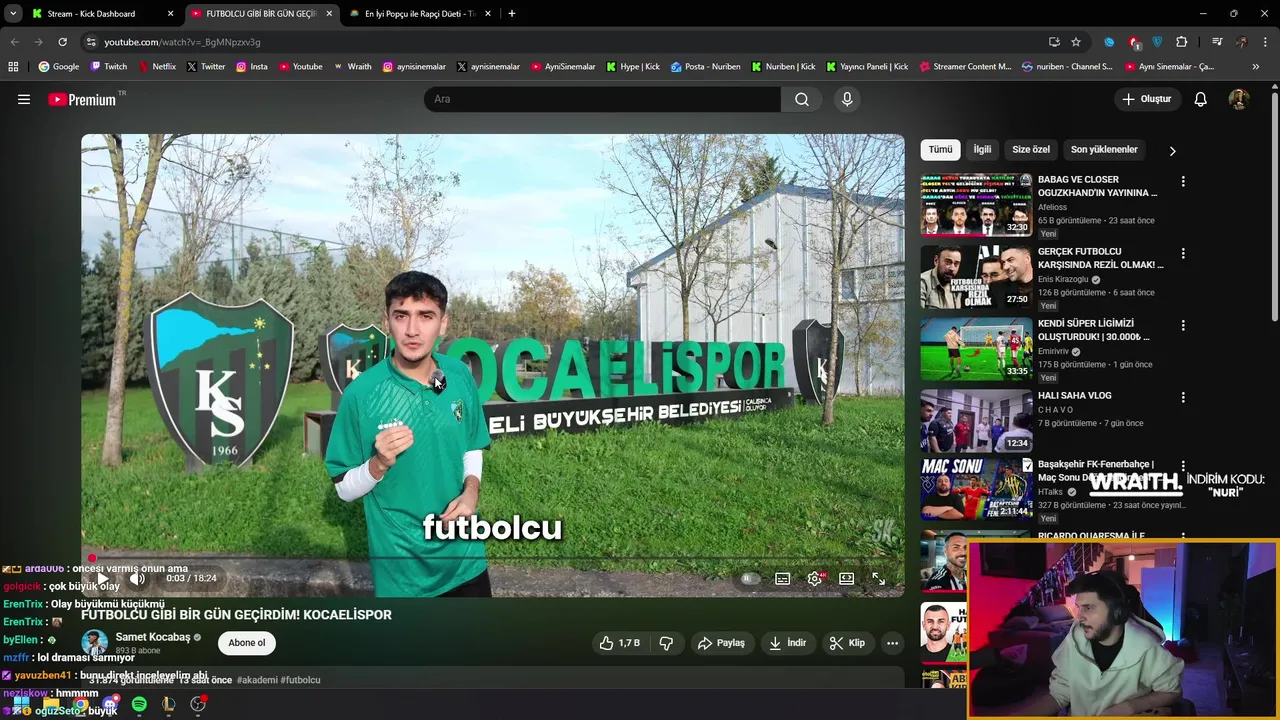
Task: Toggle autoplay switch in player
Action: tap(748, 578)
